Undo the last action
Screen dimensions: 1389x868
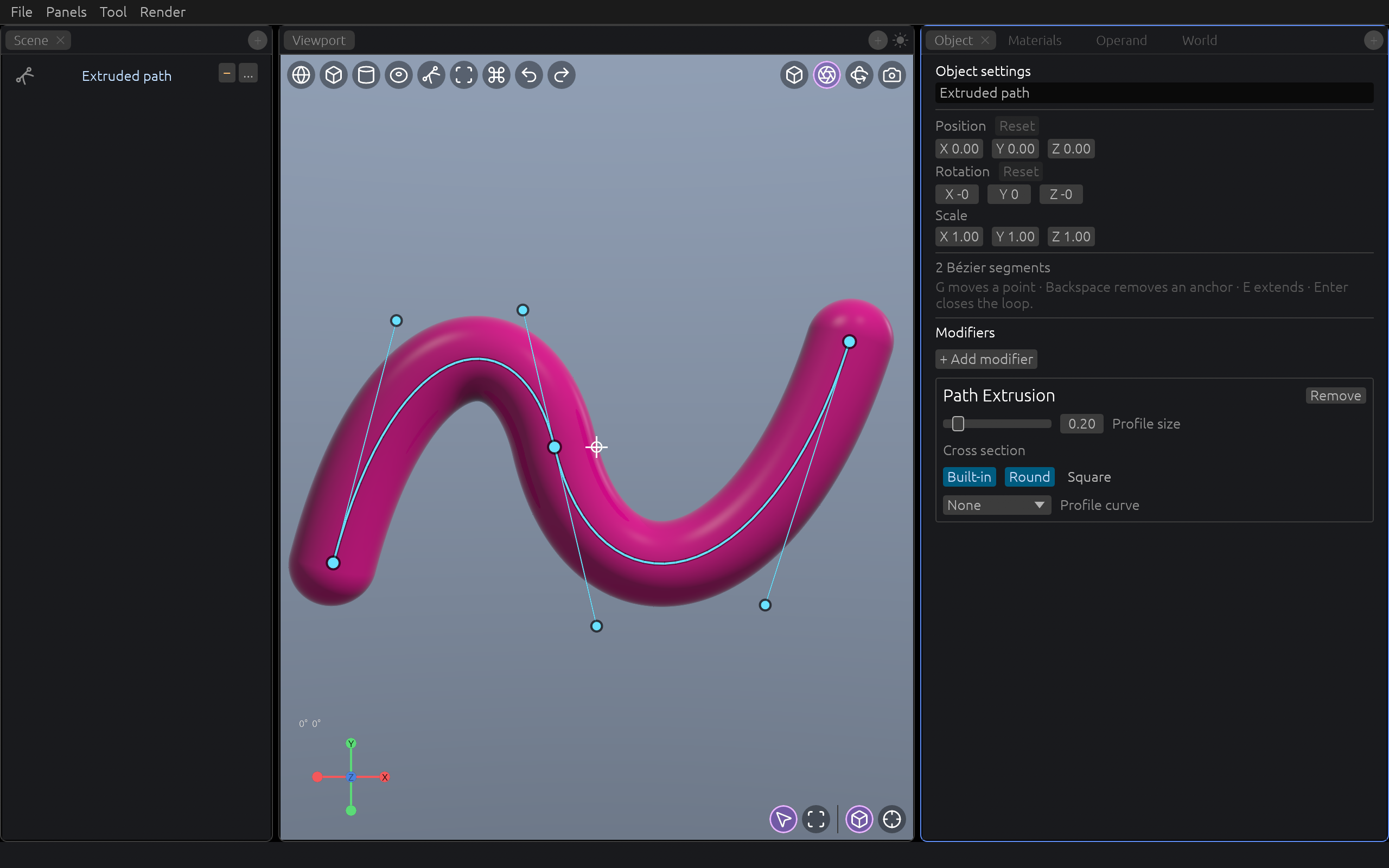click(x=529, y=75)
